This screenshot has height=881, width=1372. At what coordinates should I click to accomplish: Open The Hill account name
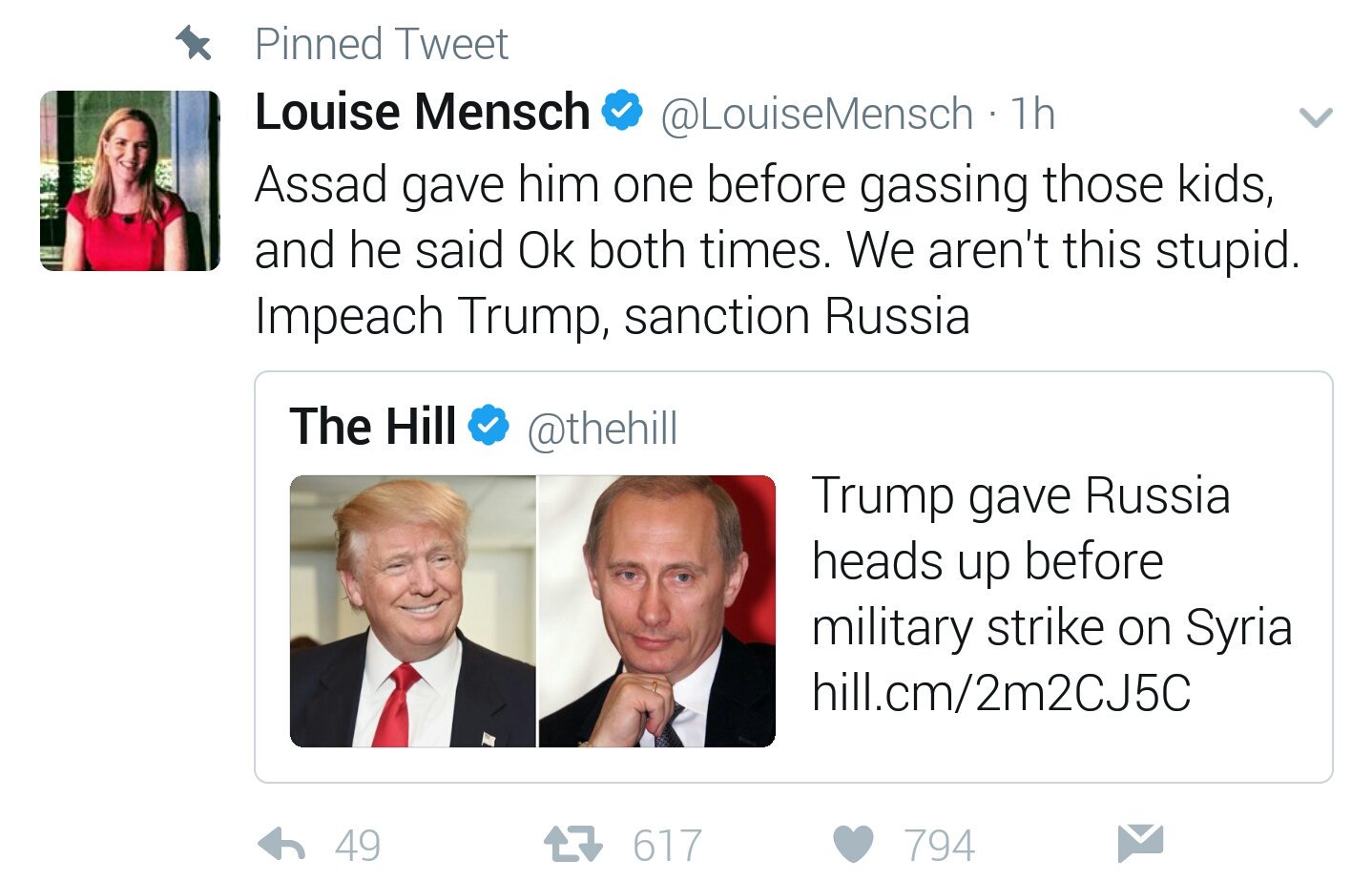pyautogui.click(x=373, y=426)
